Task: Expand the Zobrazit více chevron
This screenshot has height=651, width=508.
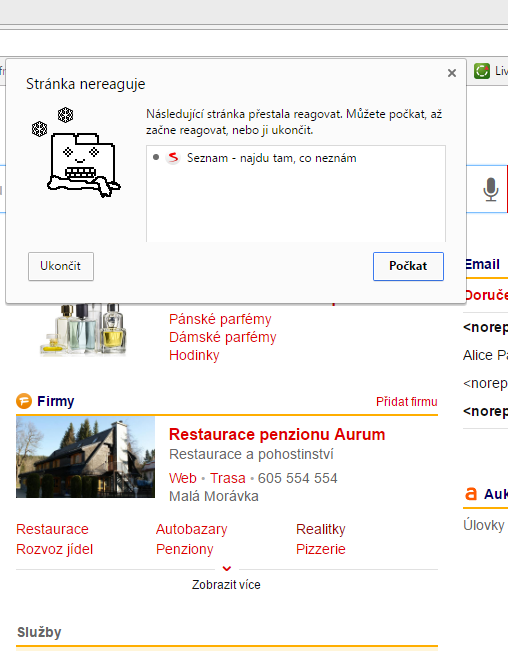Action: pyautogui.click(x=227, y=568)
